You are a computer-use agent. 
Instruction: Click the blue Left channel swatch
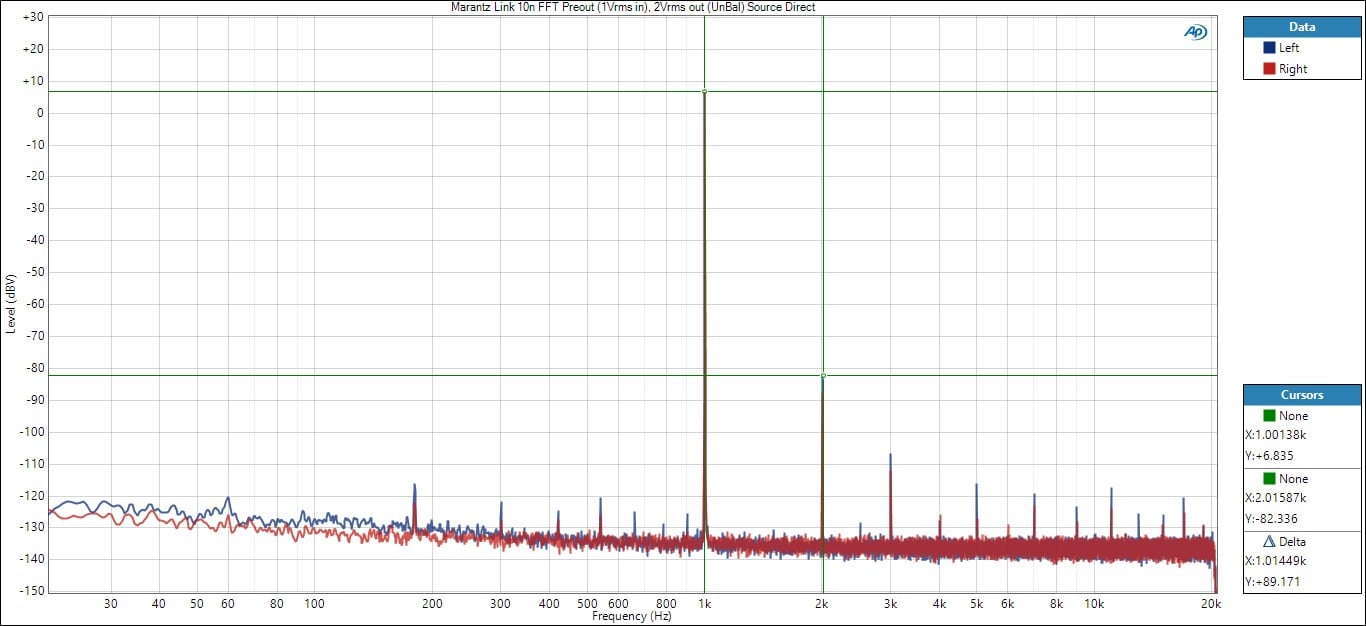pyautogui.click(x=1269, y=48)
